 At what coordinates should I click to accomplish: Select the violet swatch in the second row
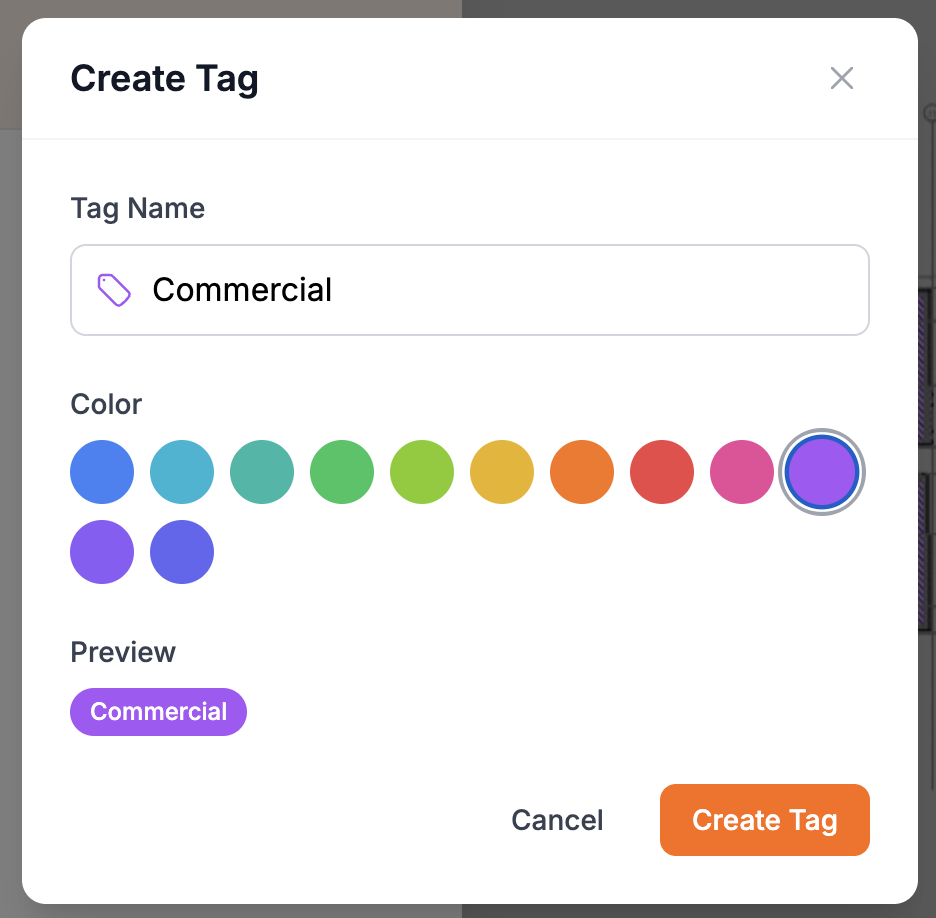point(101,551)
